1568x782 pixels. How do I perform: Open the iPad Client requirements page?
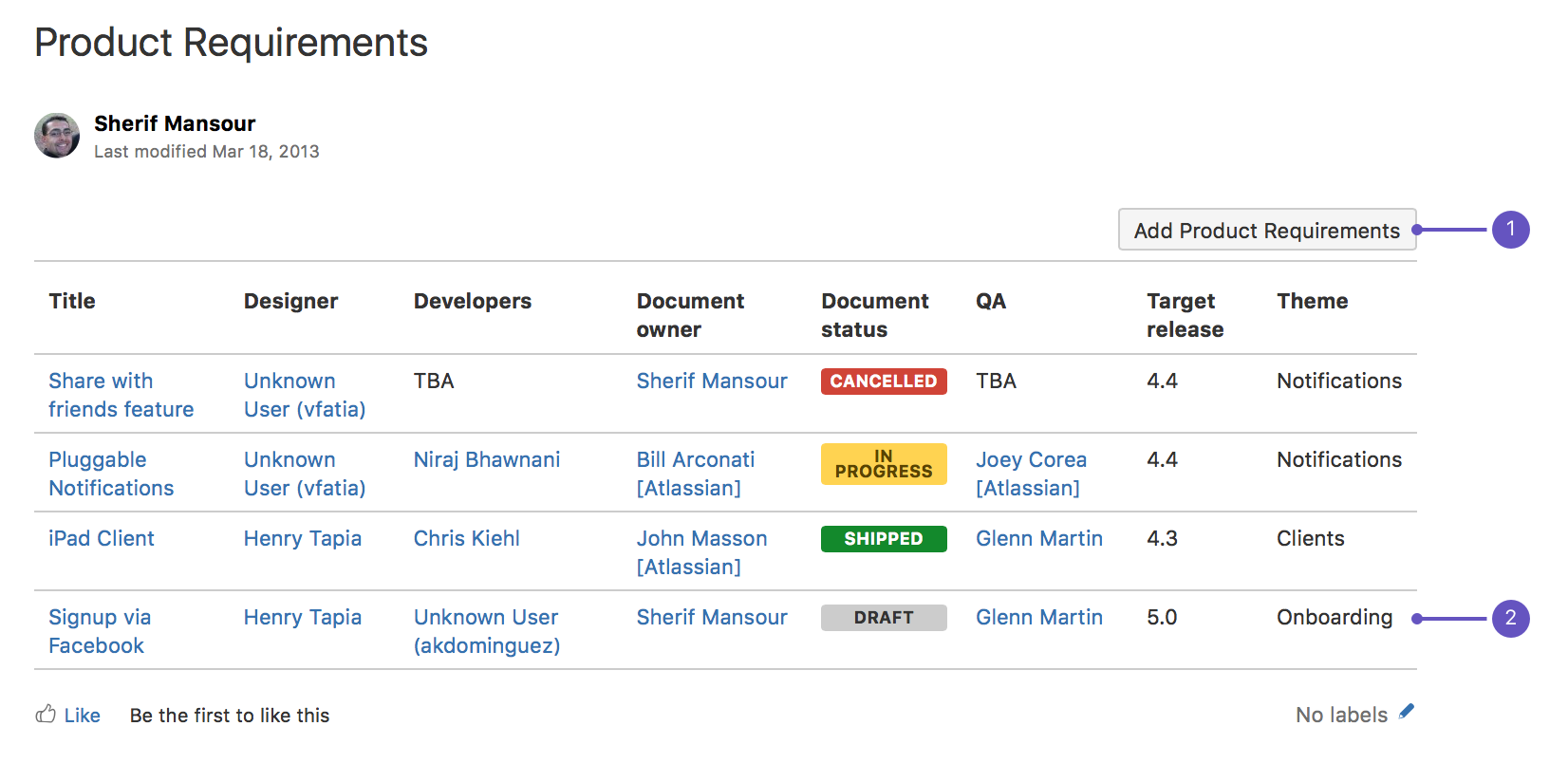point(102,538)
